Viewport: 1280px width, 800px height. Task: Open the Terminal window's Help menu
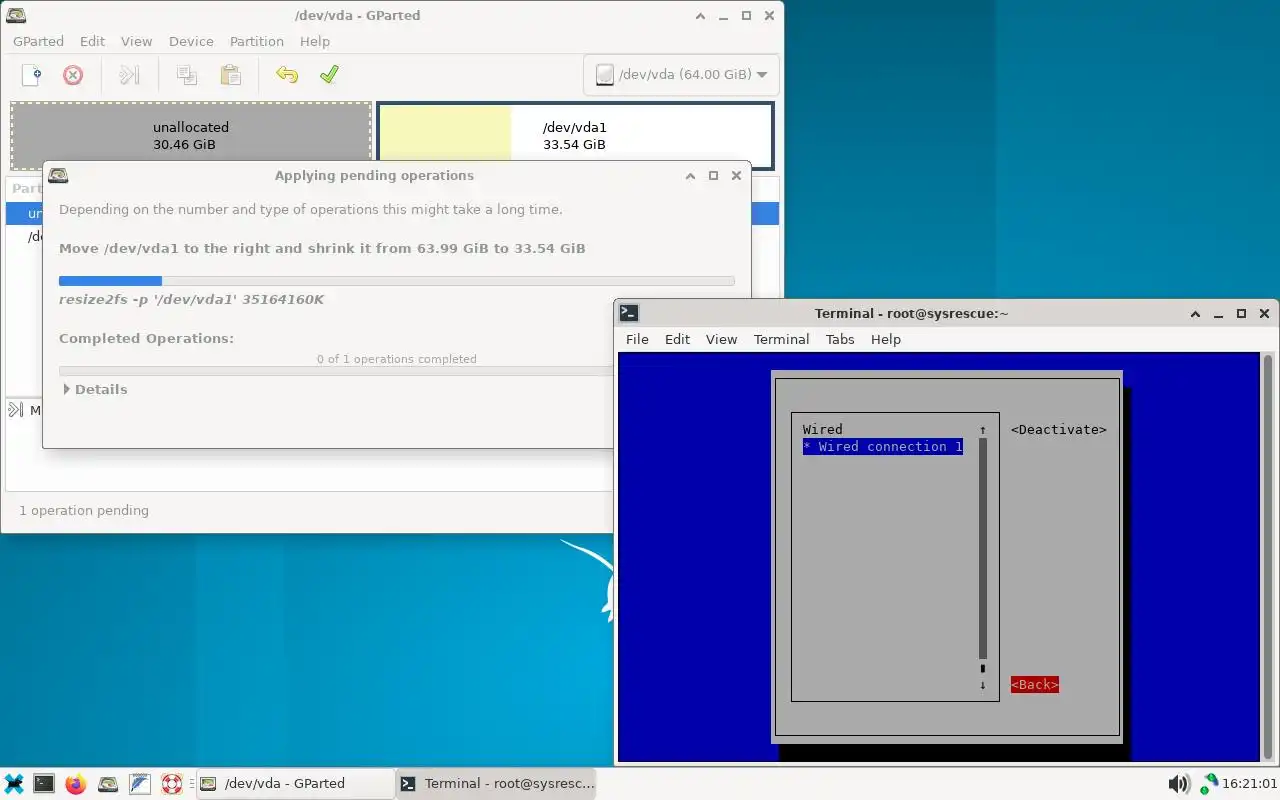click(886, 339)
